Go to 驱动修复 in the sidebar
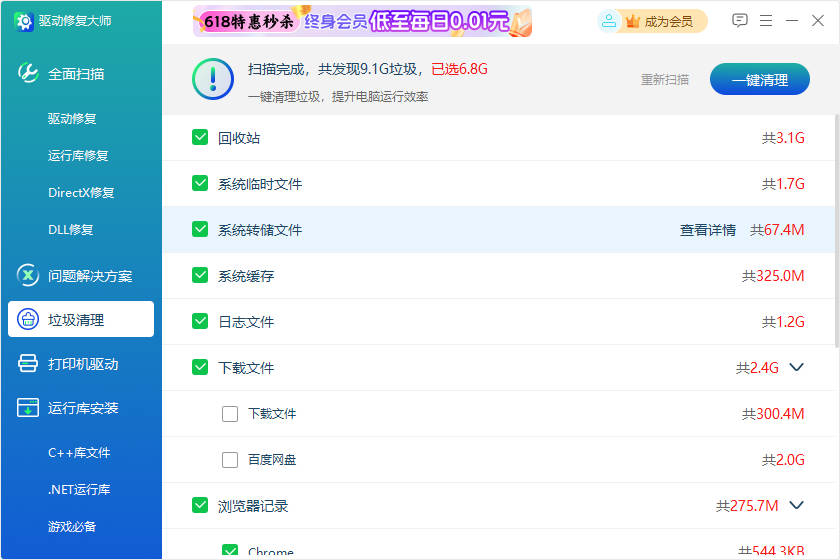 coord(72,118)
